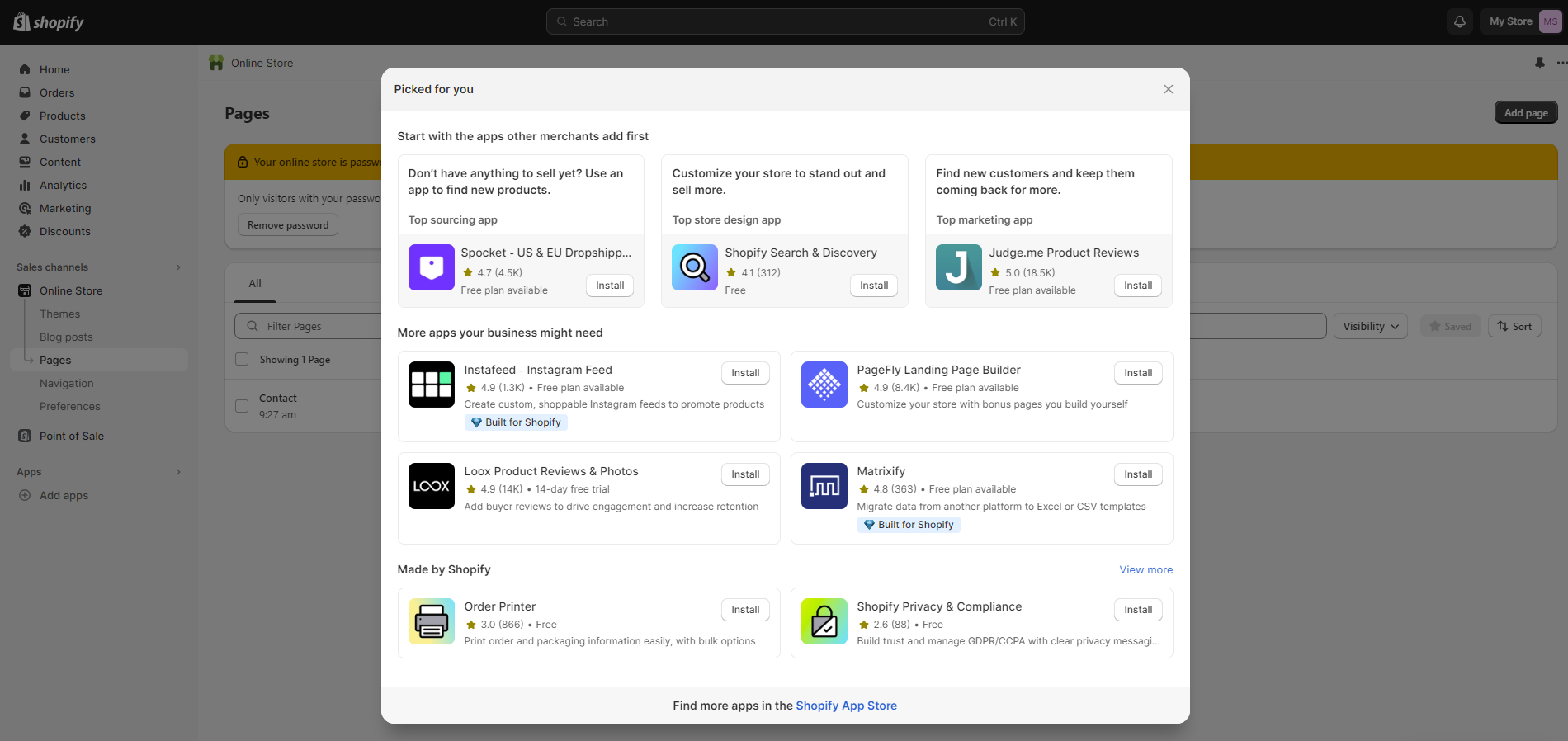Click the Discounts badge icon
The image size is (1568, 741).
pyautogui.click(x=25, y=231)
